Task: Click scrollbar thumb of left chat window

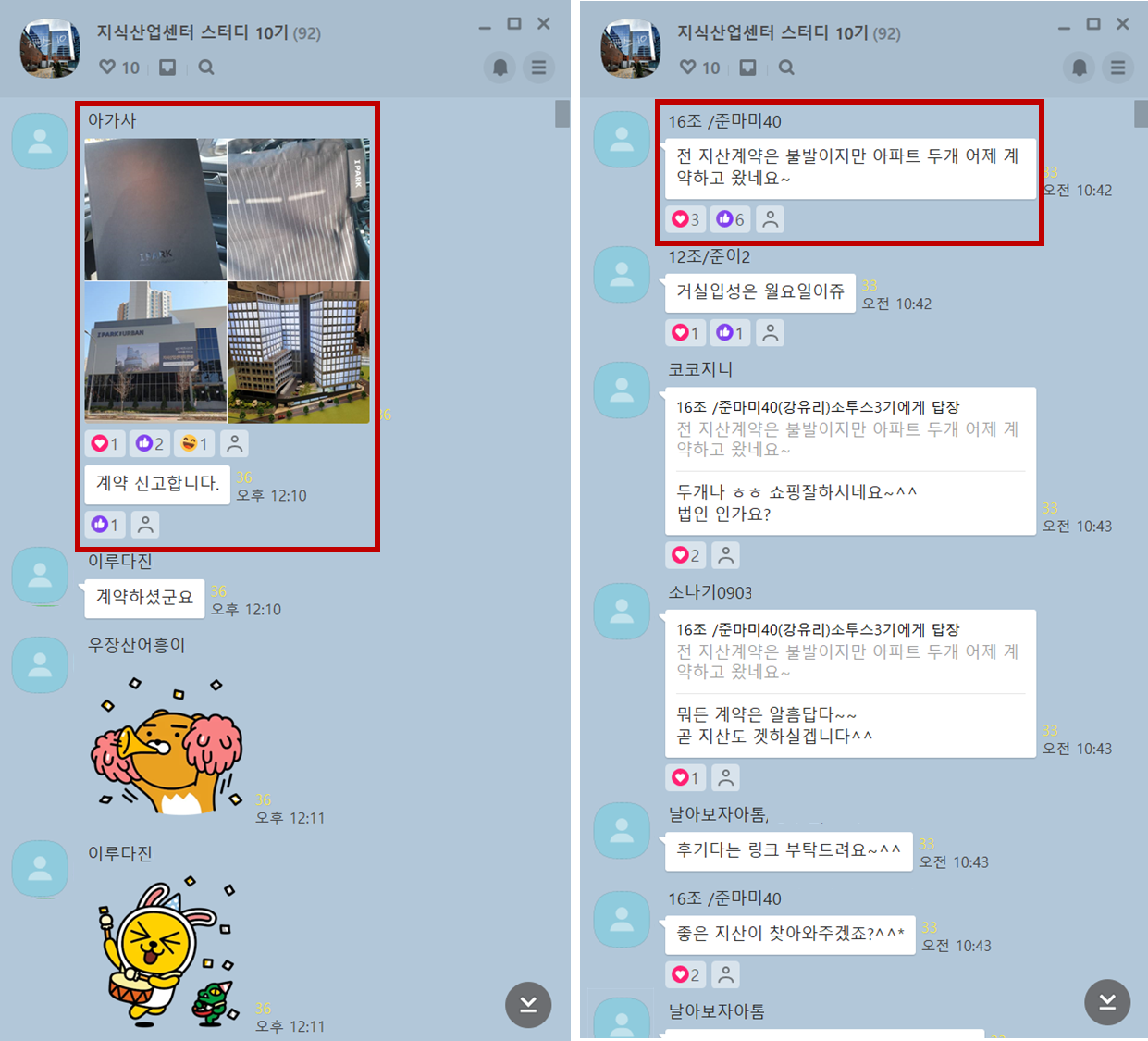Action: coord(562,114)
